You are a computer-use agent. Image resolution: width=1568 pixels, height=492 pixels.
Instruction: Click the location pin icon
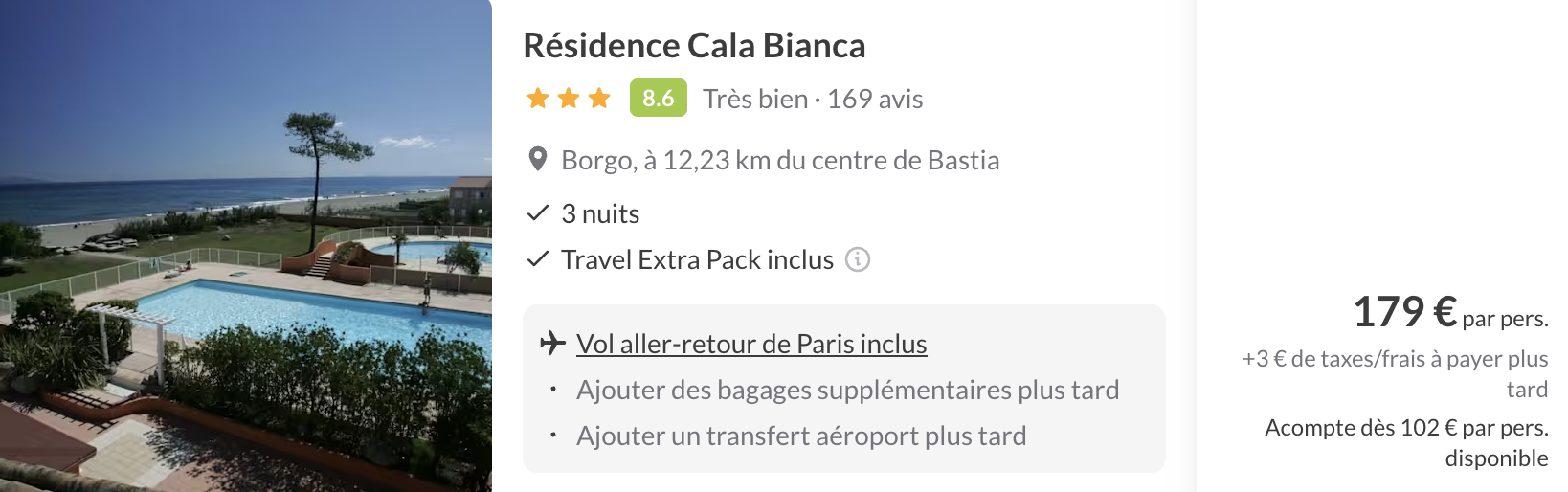click(x=538, y=160)
